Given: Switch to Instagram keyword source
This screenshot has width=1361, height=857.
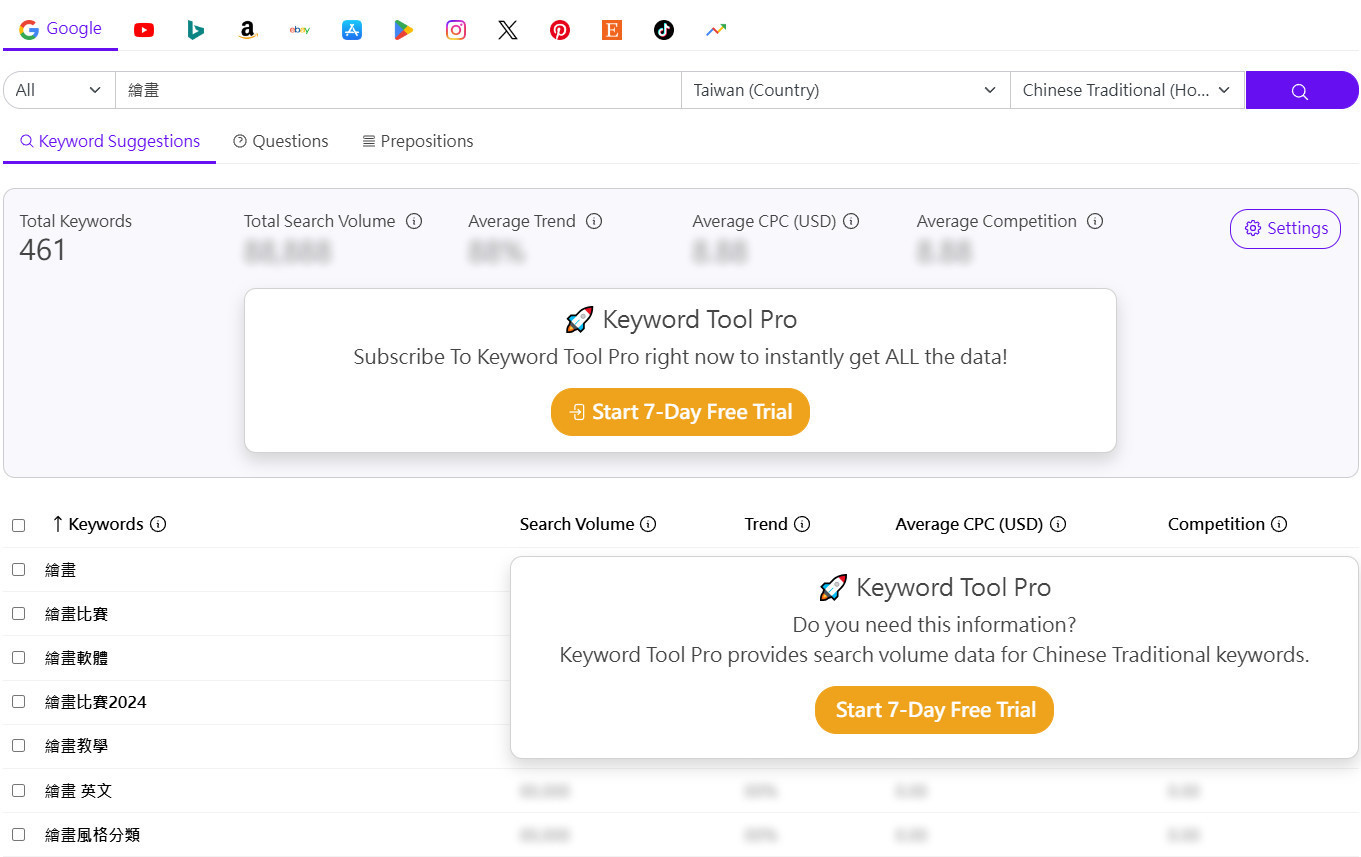Looking at the screenshot, I should (x=456, y=30).
